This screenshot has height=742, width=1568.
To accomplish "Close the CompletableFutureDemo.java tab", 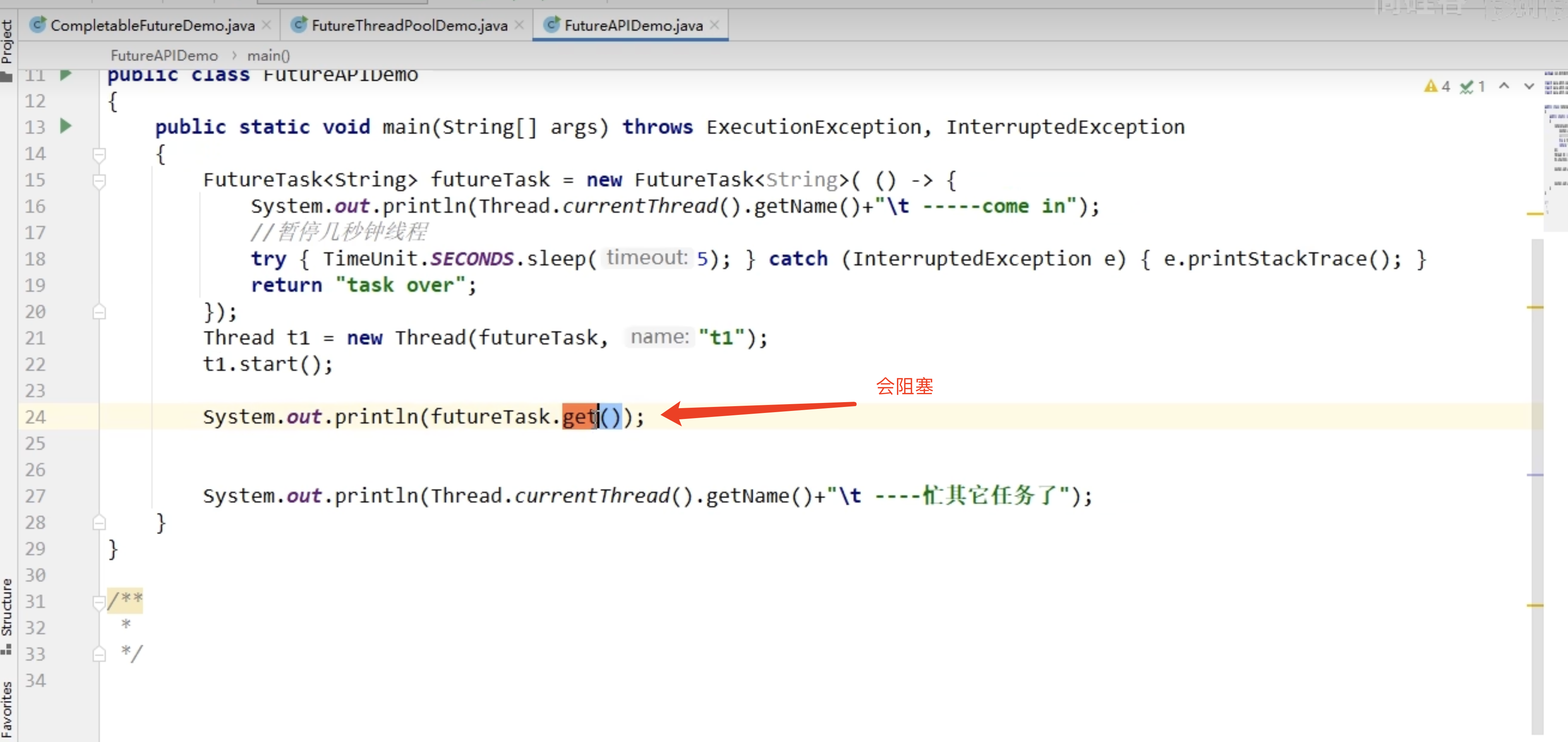I will point(267,25).
